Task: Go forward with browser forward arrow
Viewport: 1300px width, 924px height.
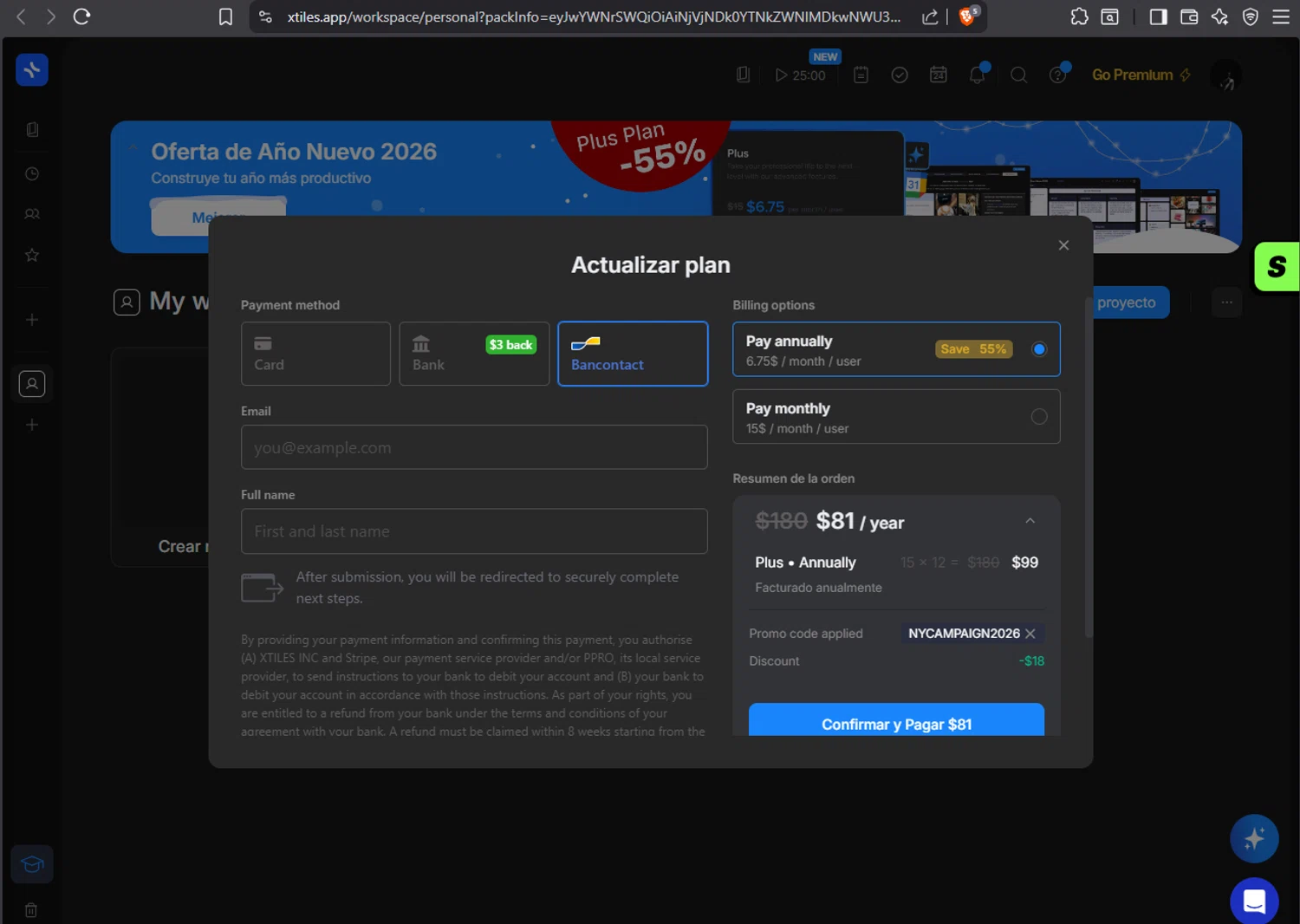Action: tap(51, 16)
